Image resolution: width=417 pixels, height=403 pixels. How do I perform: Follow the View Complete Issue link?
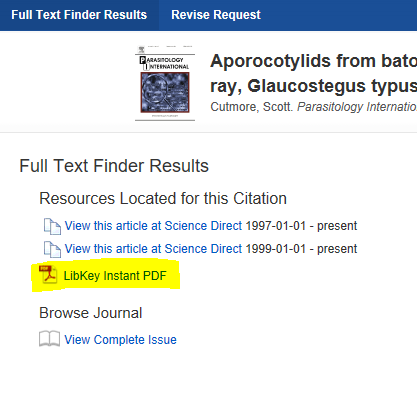[120, 340]
